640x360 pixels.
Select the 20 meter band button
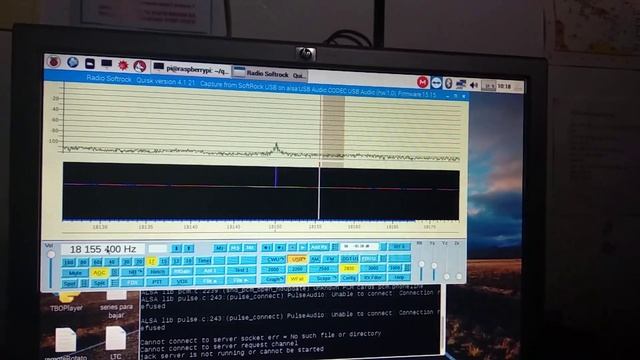point(139,262)
